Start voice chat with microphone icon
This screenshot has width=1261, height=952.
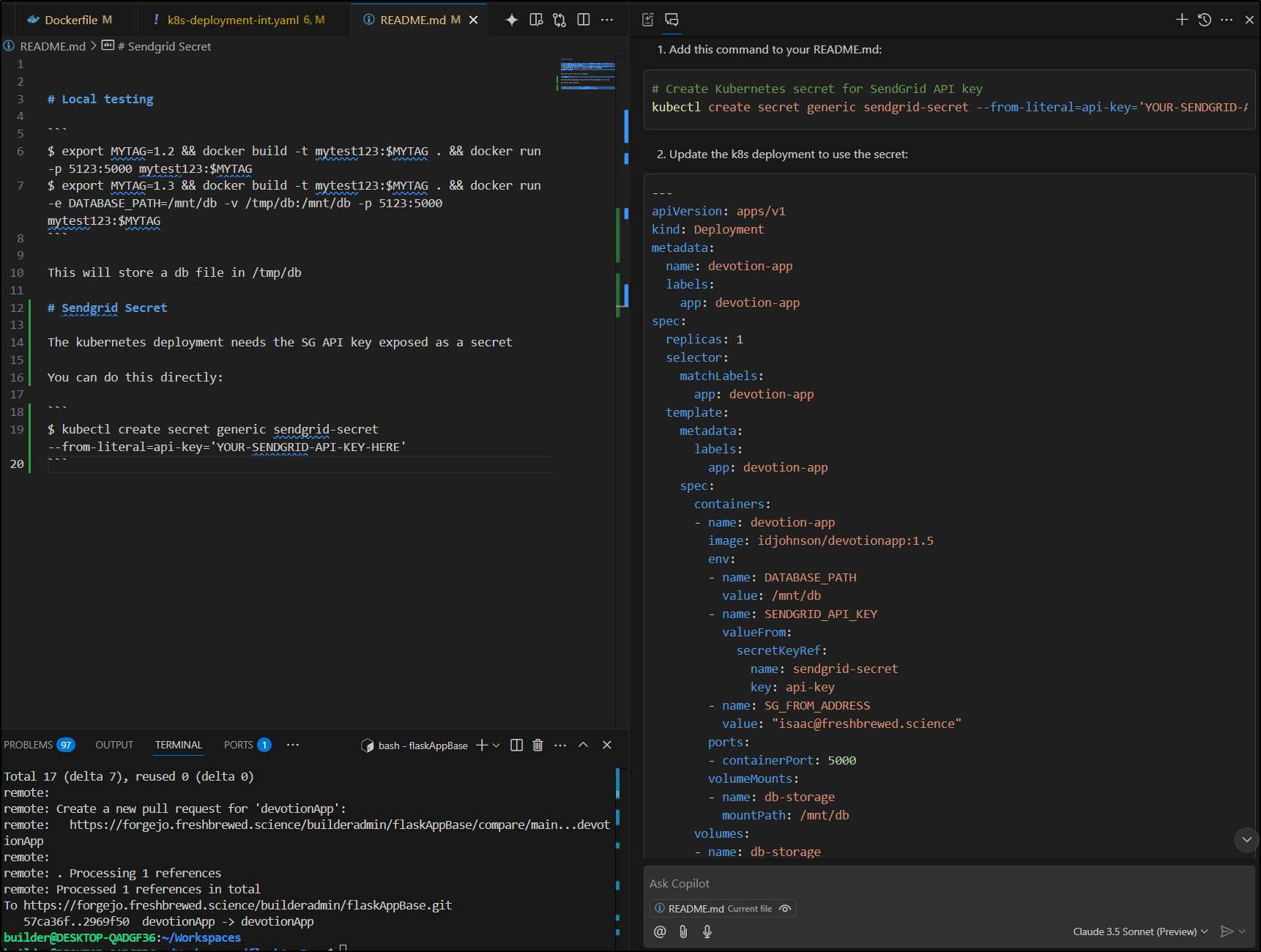coord(707,931)
